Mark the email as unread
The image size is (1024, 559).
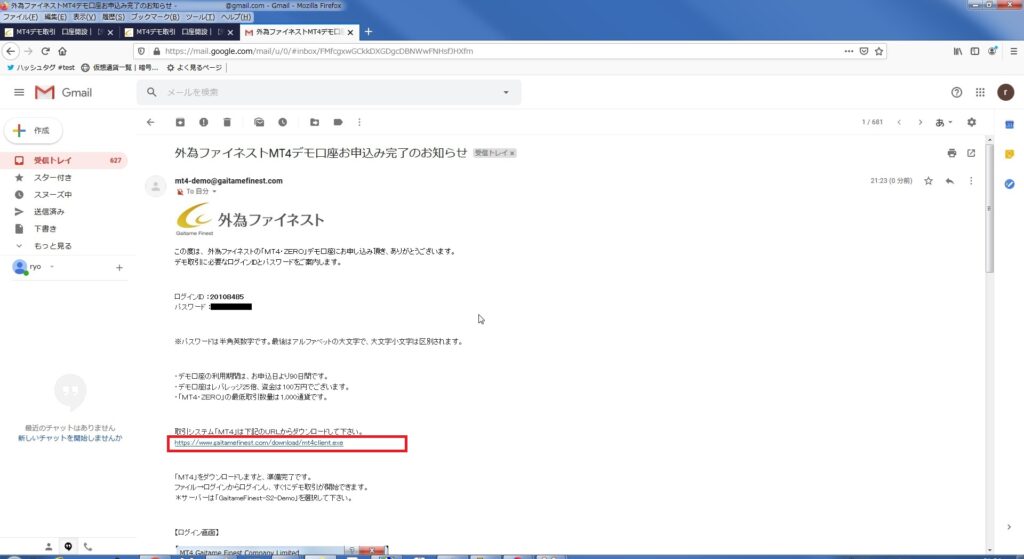(259, 122)
